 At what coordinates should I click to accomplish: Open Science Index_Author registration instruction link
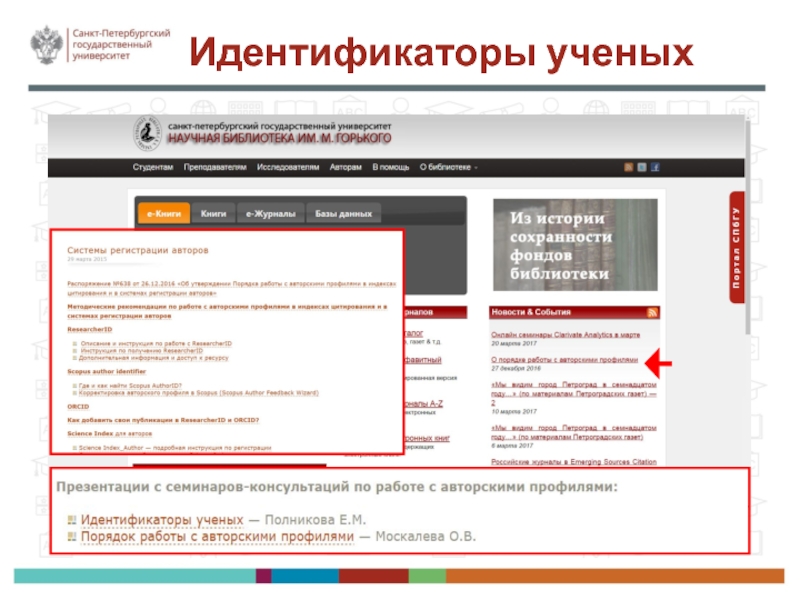coord(175,448)
